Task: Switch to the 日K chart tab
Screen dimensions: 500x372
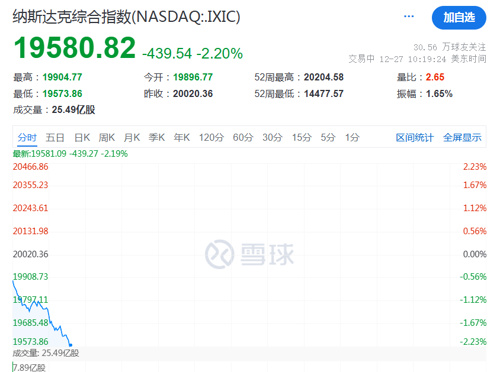Action: pos(82,137)
